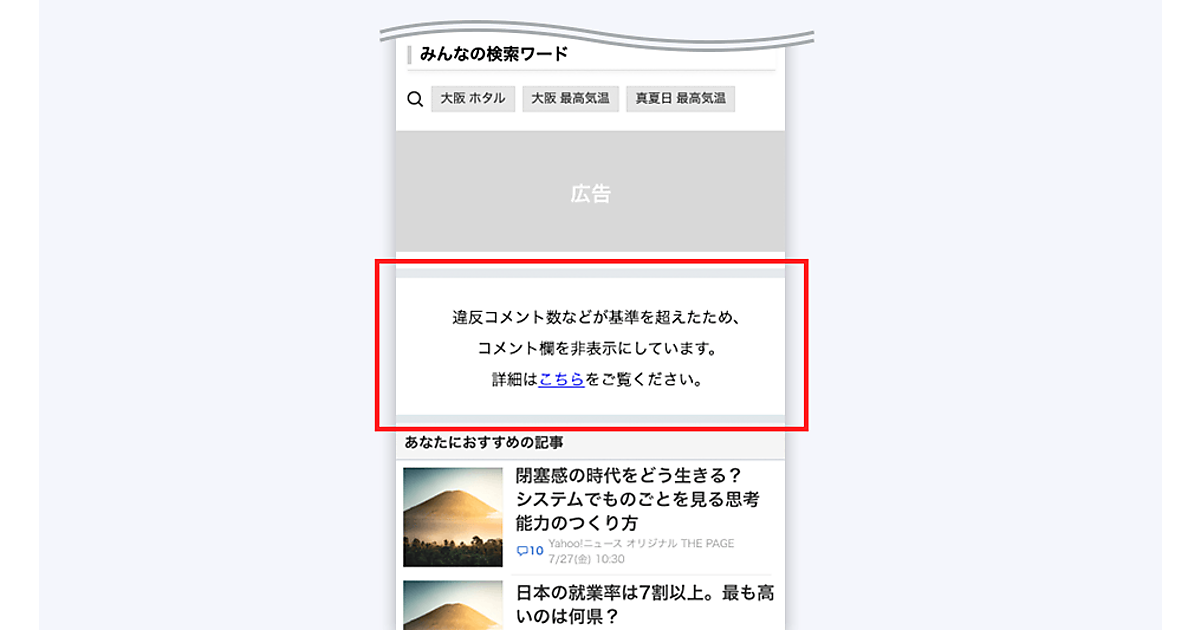The height and width of the screenshot is (630, 1200).
Task: Click the 違反コメント数などが基準を超えたため text line
Action: pyautogui.click(x=595, y=318)
